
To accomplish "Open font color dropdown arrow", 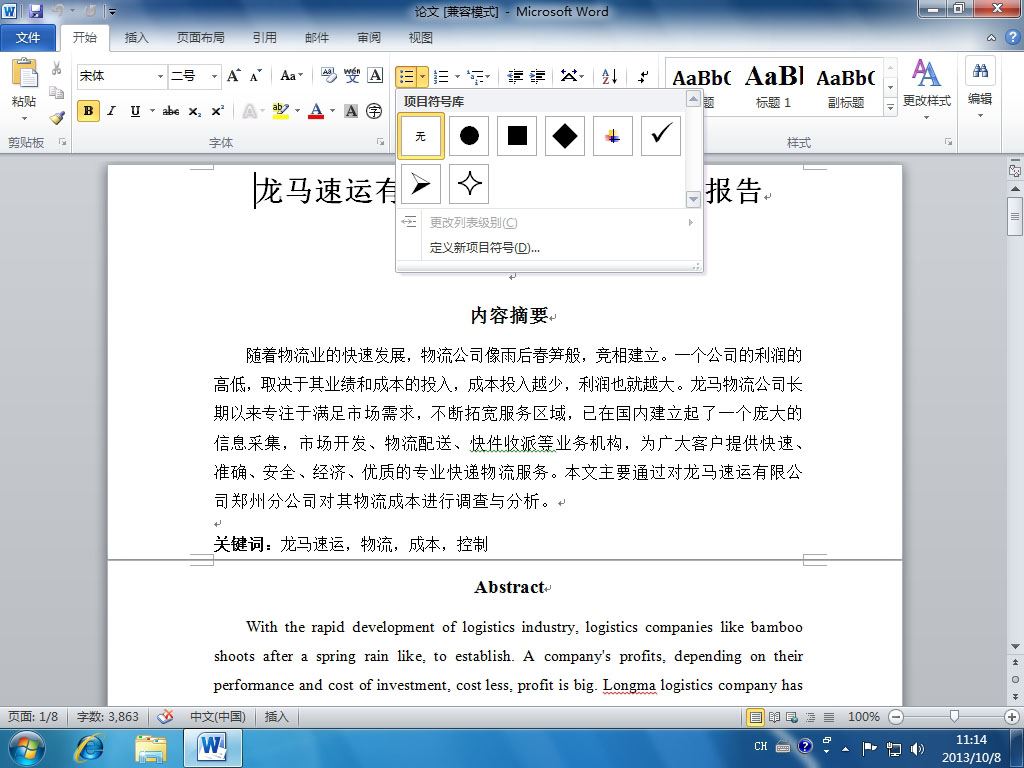I will pyautogui.click(x=332, y=111).
